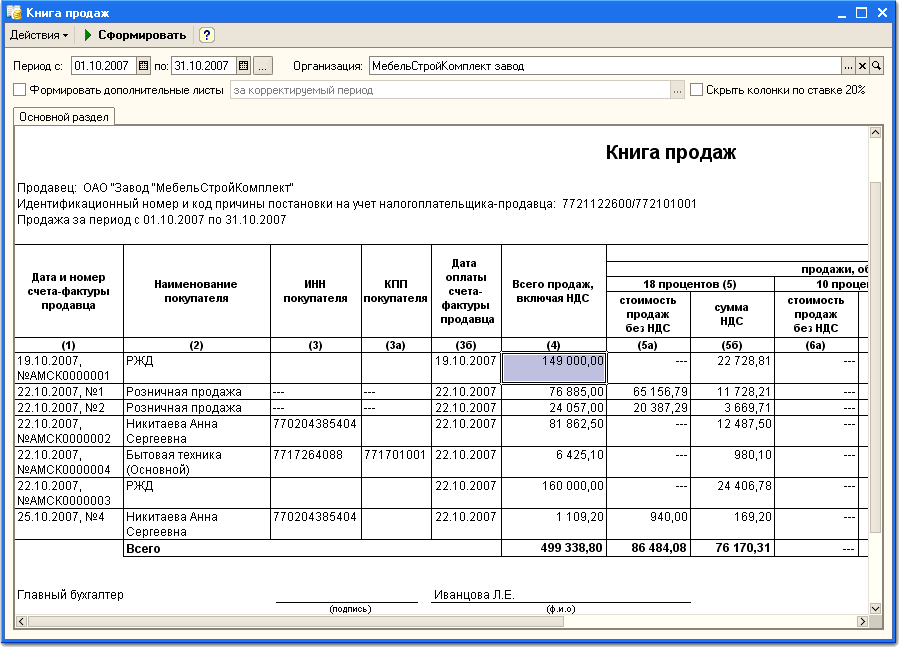Open the Действия dropdown menu
Viewport: 899px width, 647px height.
39,35
